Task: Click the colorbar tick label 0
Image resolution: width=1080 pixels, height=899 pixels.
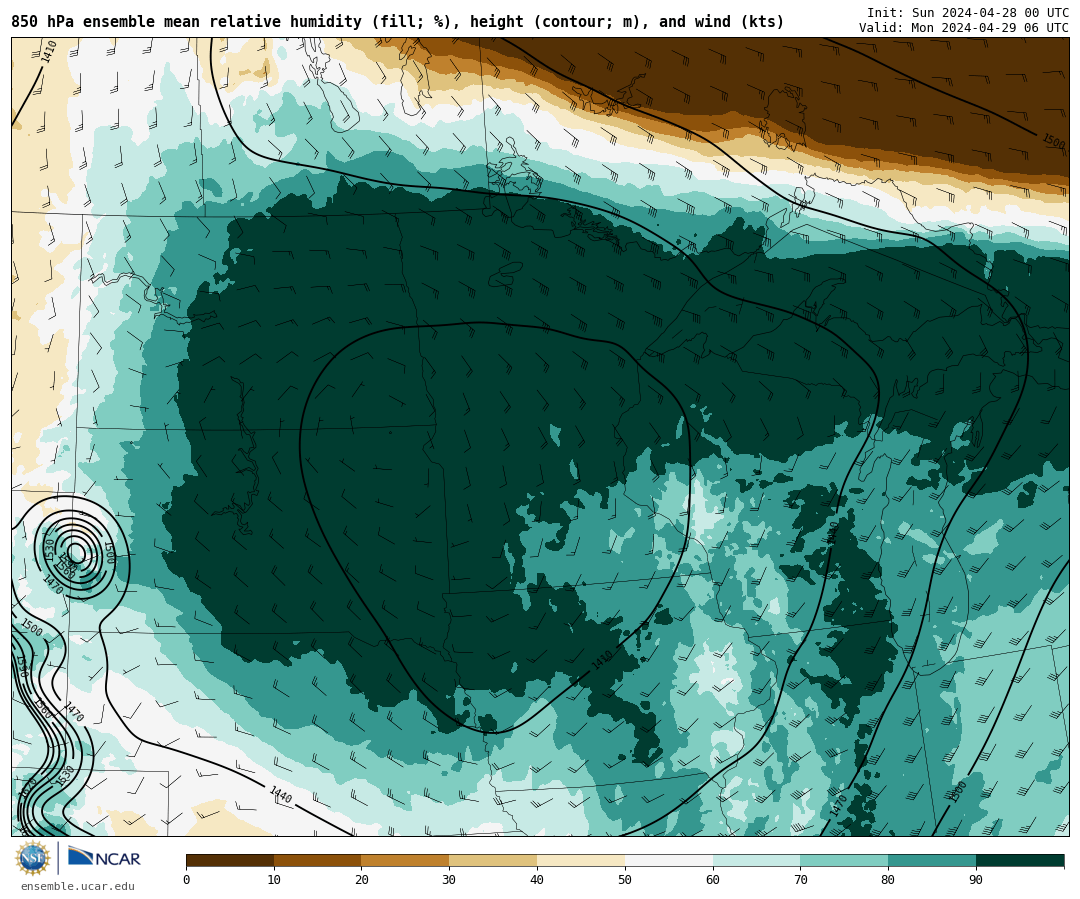Action: click(187, 880)
